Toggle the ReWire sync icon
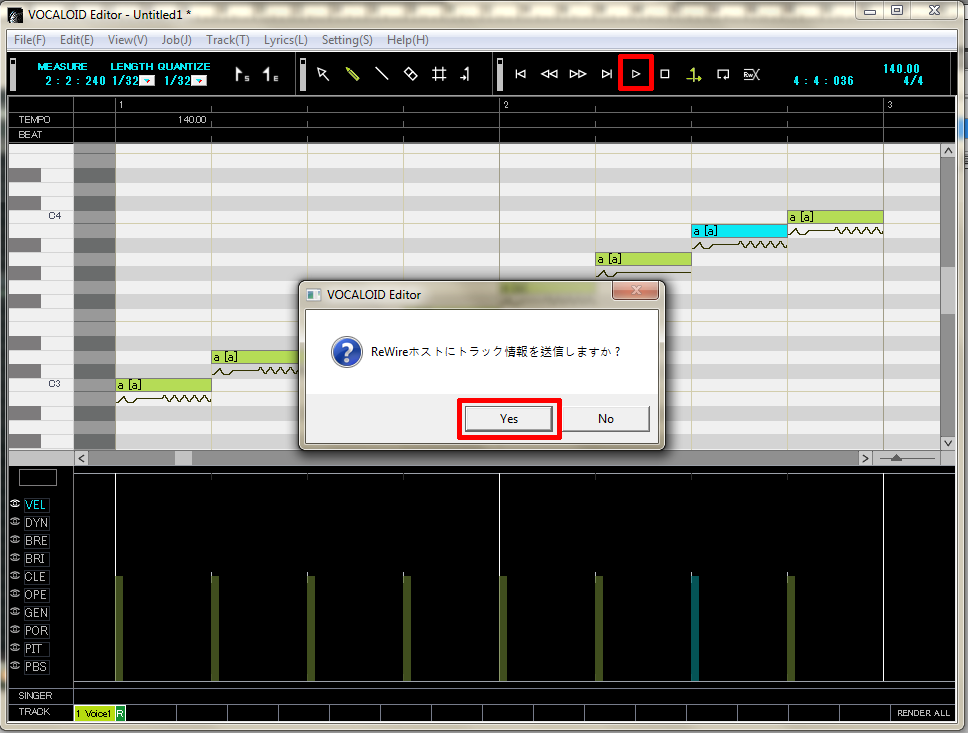This screenshot has width=968, height=733. click(x=751, y=75)
